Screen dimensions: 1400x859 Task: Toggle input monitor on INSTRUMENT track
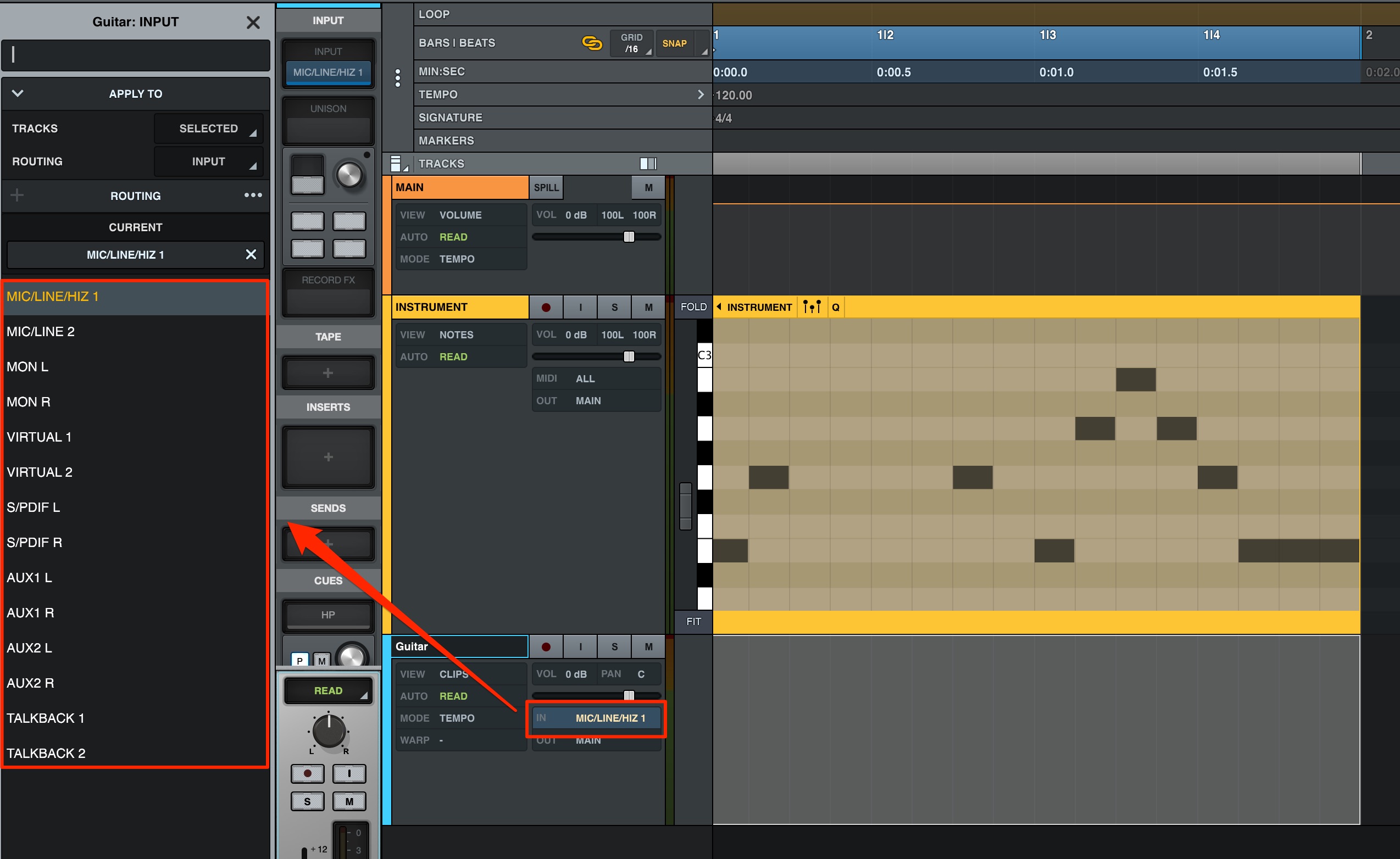click(580, 308)
